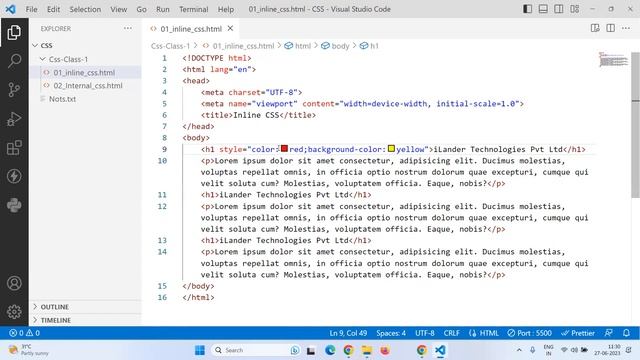Open notifications bell in status bar
The image size is (640, 360).
point(626,333)
